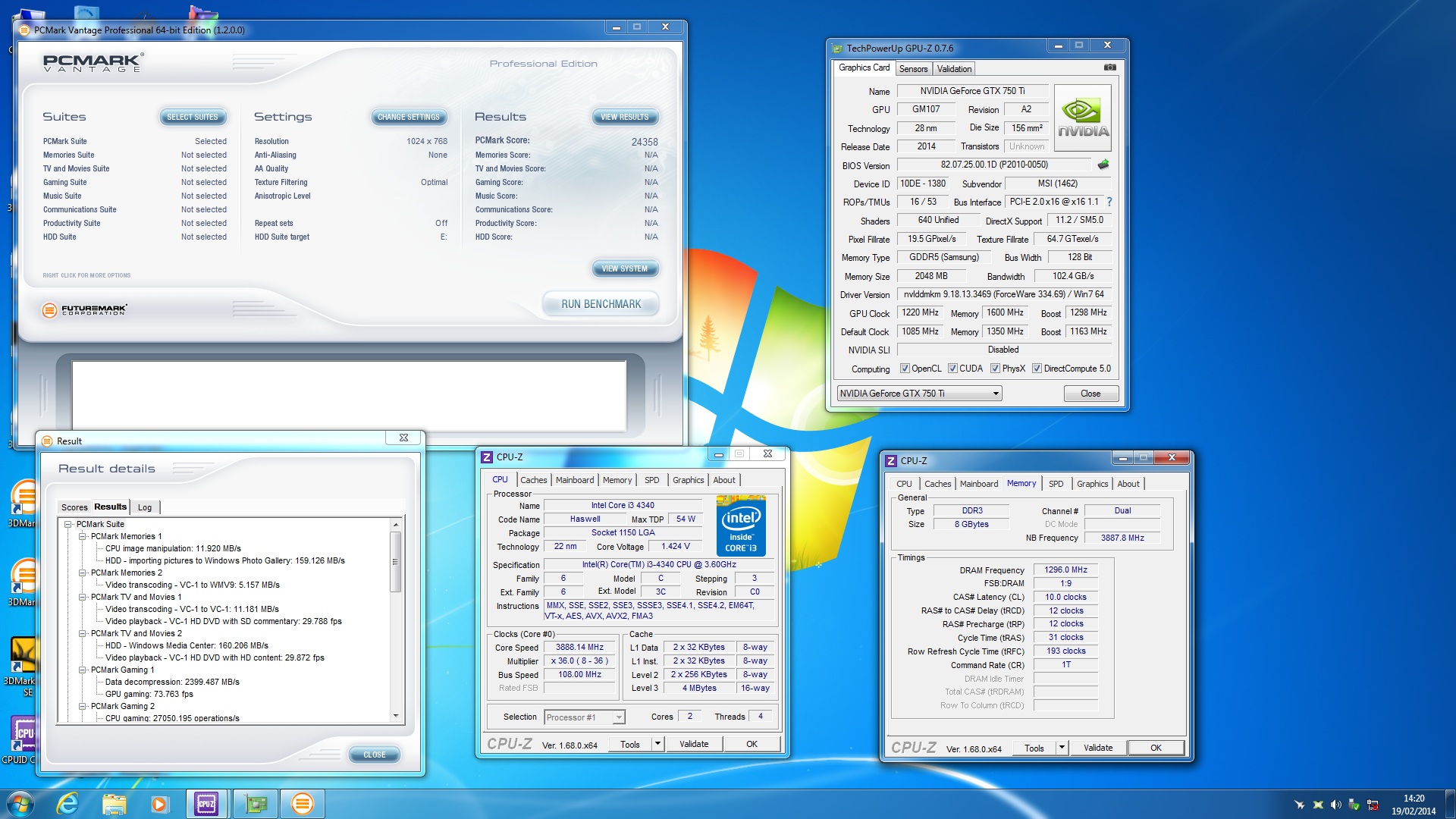Open the top 3DMark desktop shortcut
Image resolution: width=1456 pixels, height=819 pixels.
(x=23, y=503)
